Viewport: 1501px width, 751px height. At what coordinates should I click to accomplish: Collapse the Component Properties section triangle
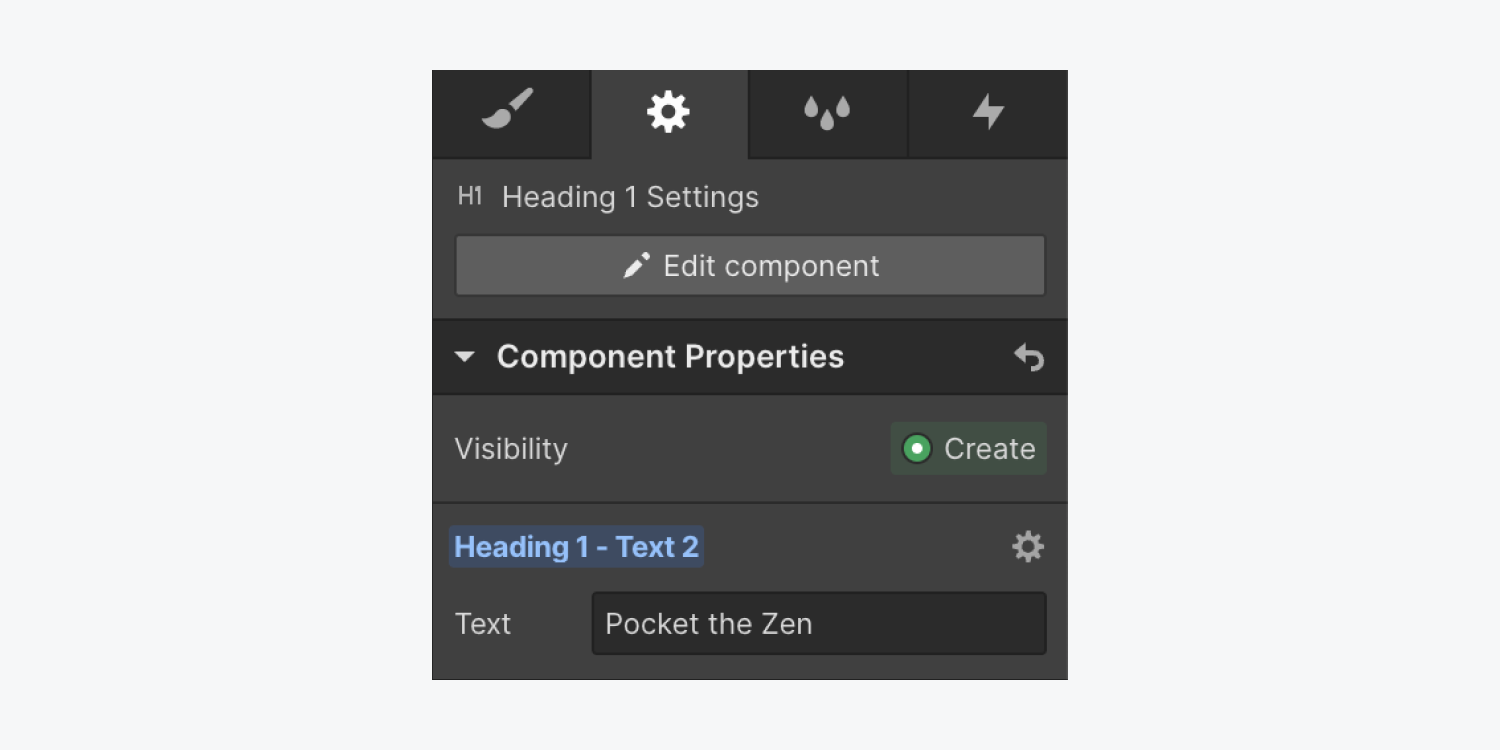click(464, 357)
